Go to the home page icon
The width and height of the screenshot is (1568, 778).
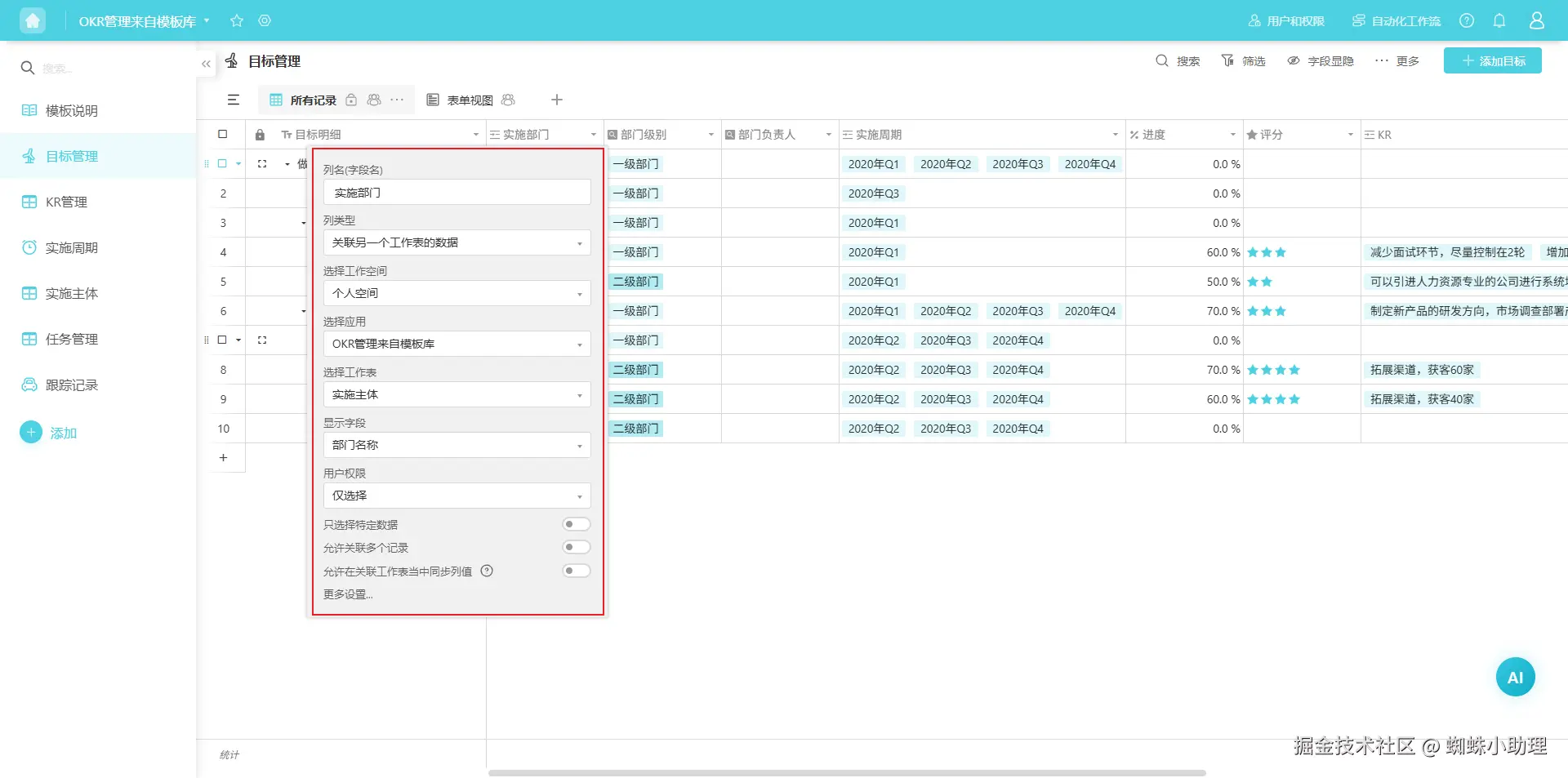point(33,20)
